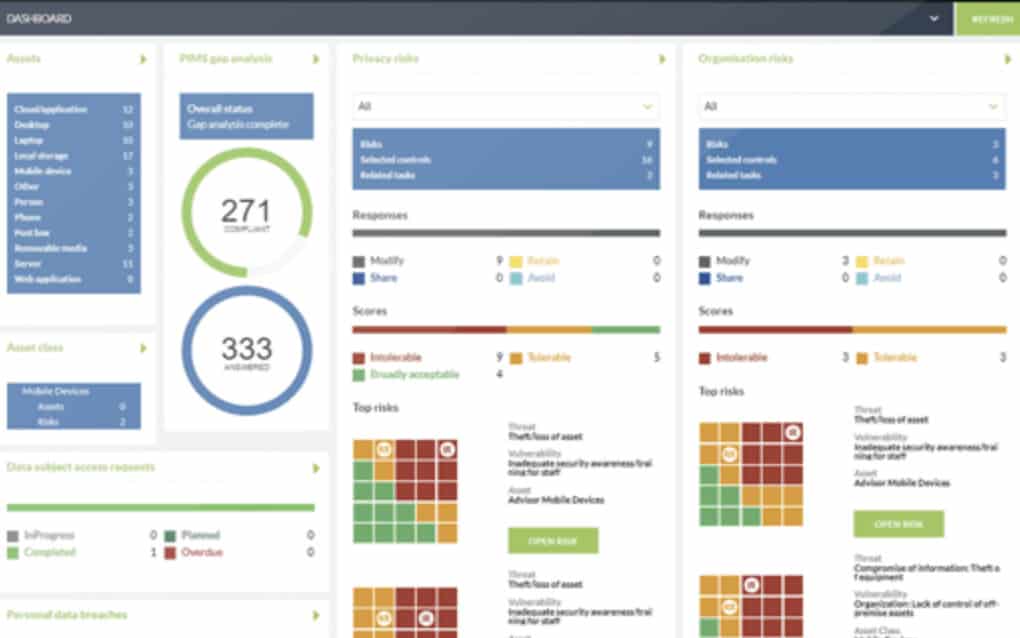The height and width of the screenshot is (638, 1020).
Task: Open the All filter dropdown in Privacy risks
Action: click(506, 106)
